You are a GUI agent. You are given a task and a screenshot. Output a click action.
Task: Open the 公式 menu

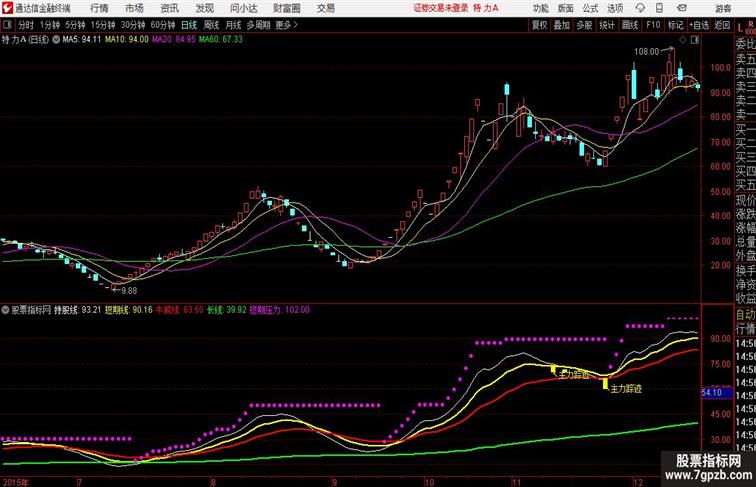(590, 8)
